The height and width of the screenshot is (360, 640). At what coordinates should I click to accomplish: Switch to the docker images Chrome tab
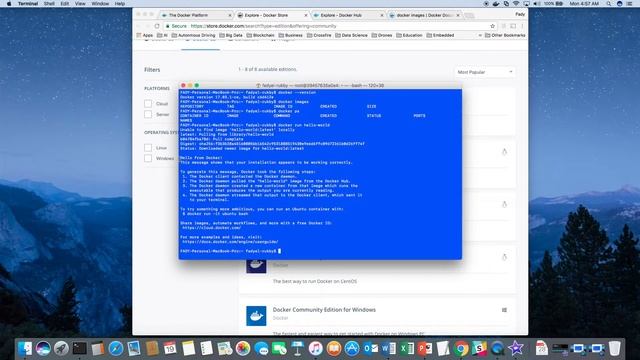424,15
